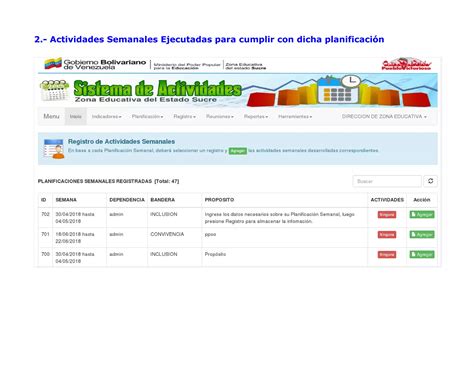This screenshot has width=474, height=366.
Task: Click the calendar logo left of Sistema de Actividades
Action: pos(54,90)
